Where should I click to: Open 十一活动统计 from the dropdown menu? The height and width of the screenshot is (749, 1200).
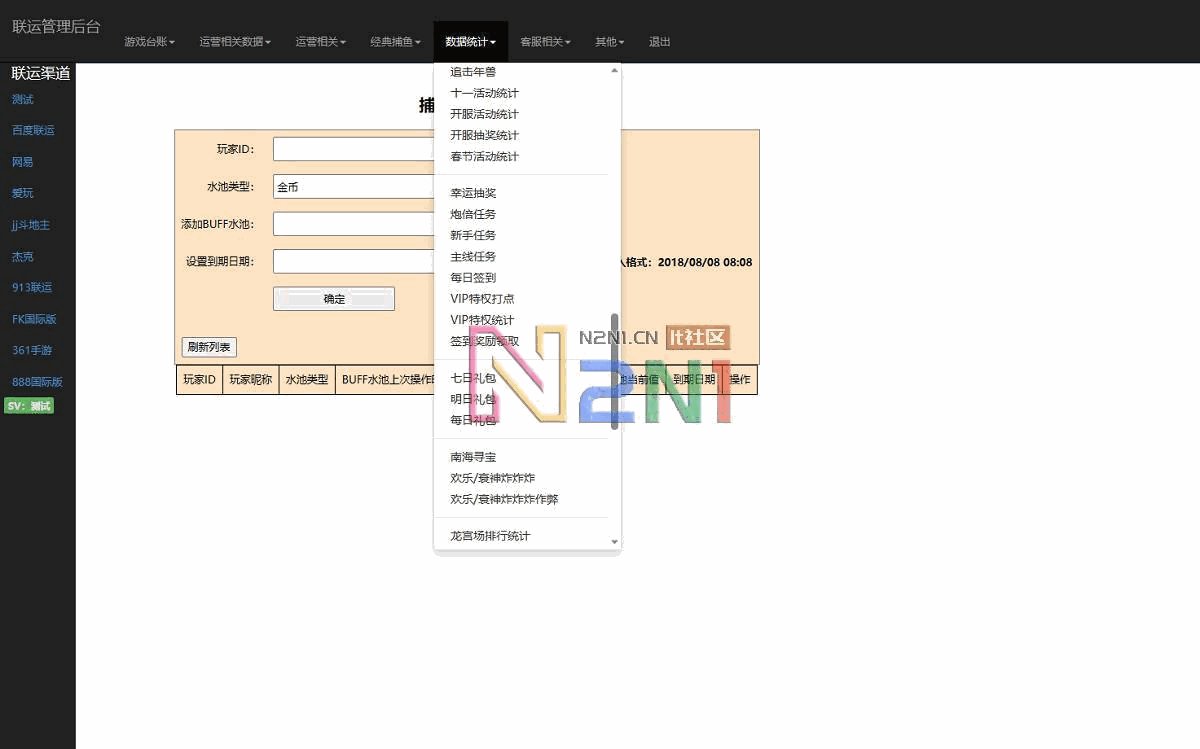tap(485, 92)
